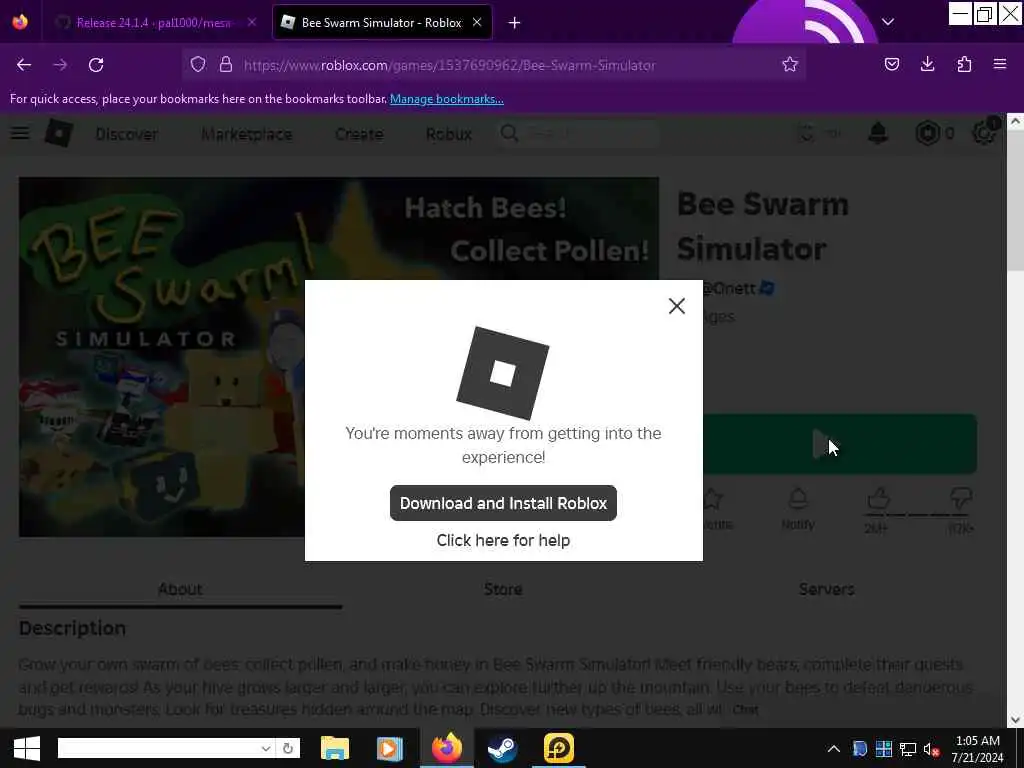The height and width of the screenshot is (768, 1024).
Task: Click the network tray icon
Action: click(908, 749)
